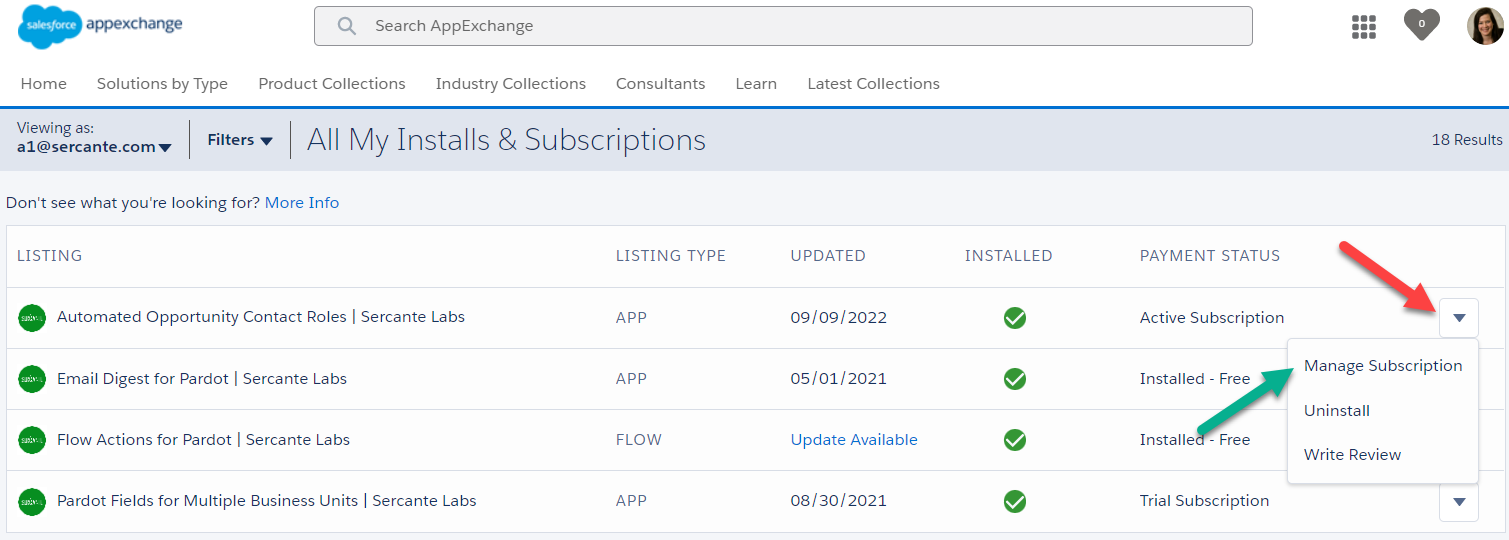Expand the Filters dropdown
This screenshot has width=1509, height=540.
[240, 140]
